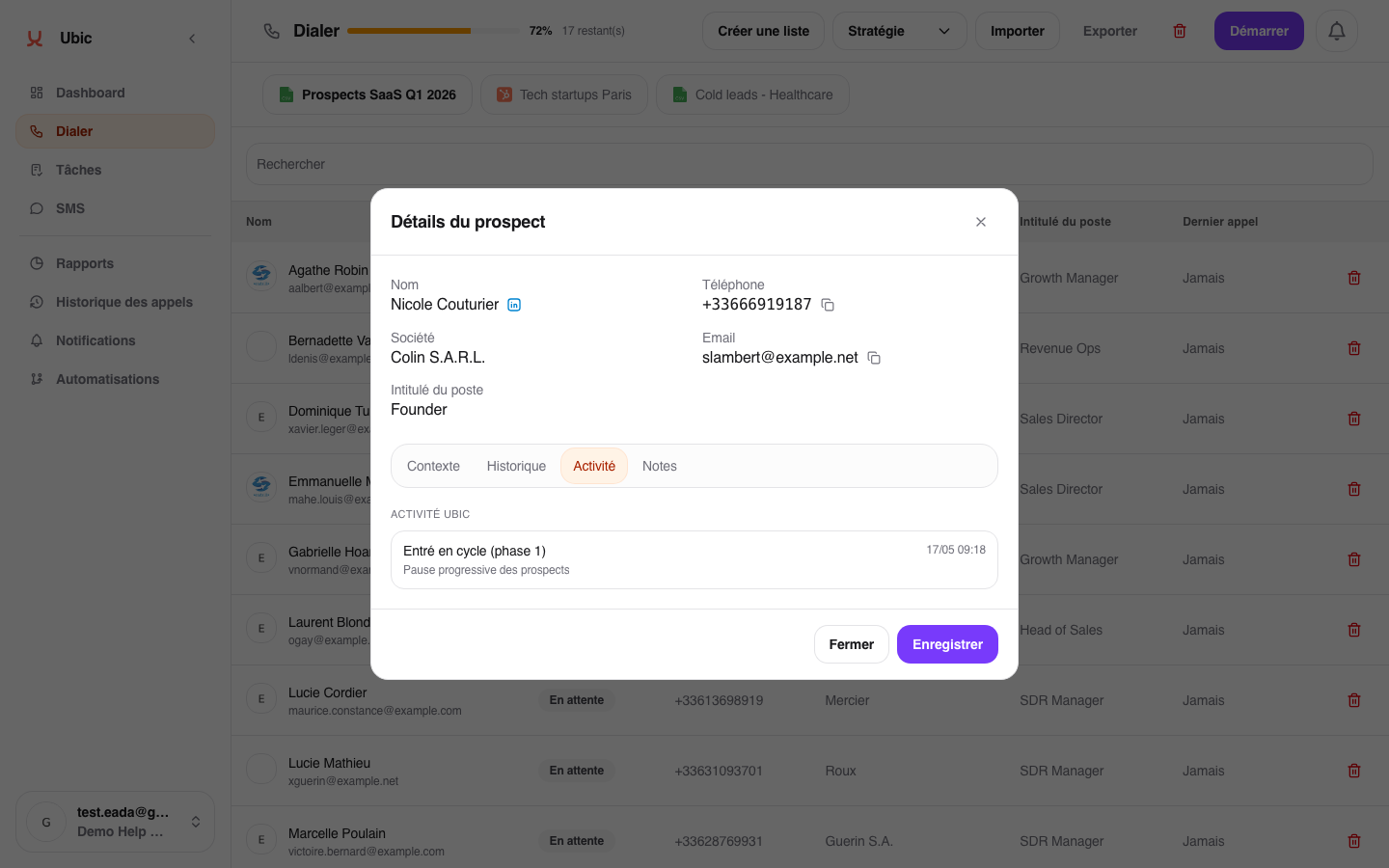Copy the phone number +33666919187
This screenshot has height=868, width=1389.
828,305
